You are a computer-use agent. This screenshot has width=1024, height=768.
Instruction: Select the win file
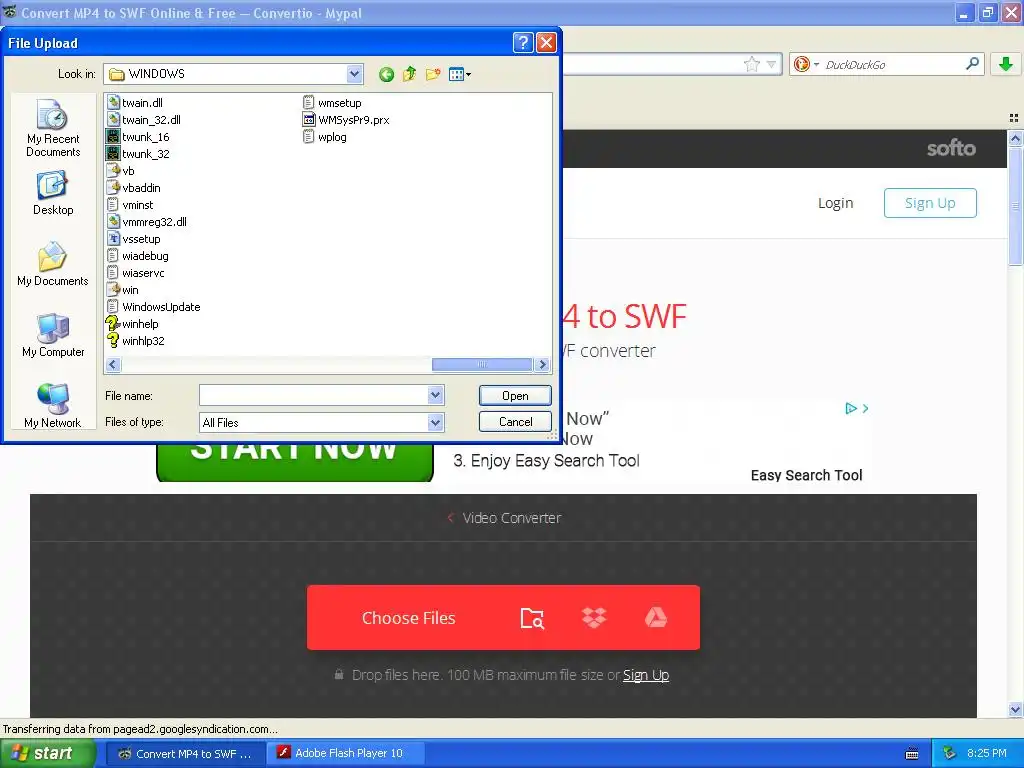click(x=123, y=289)
